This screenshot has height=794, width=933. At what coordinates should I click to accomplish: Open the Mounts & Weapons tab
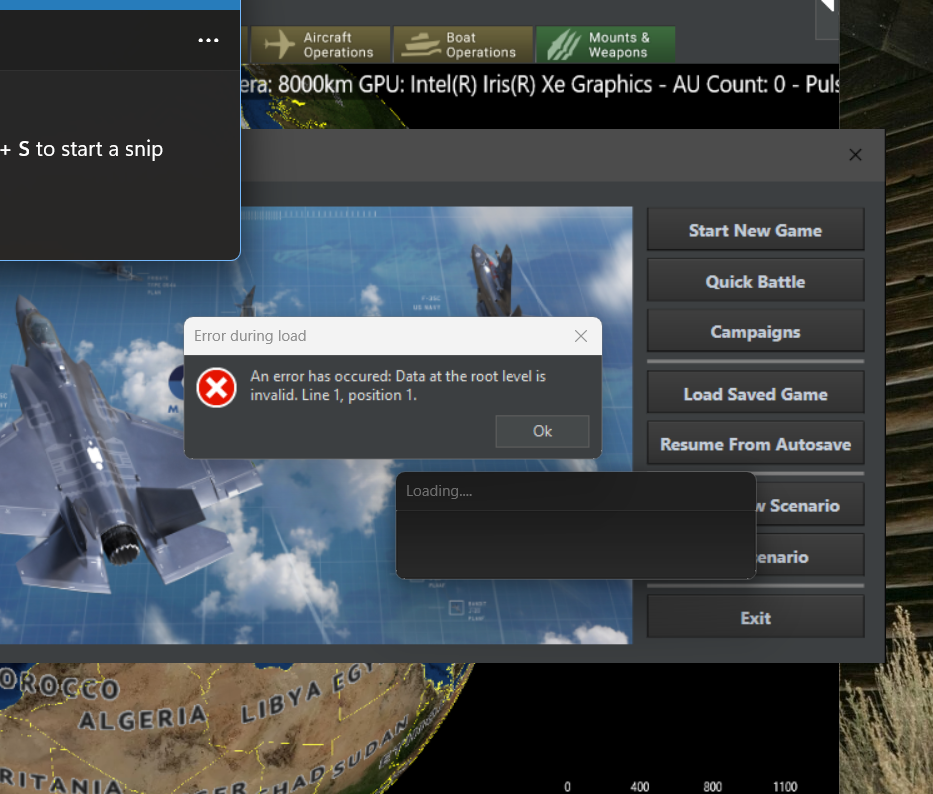point(606,45)
